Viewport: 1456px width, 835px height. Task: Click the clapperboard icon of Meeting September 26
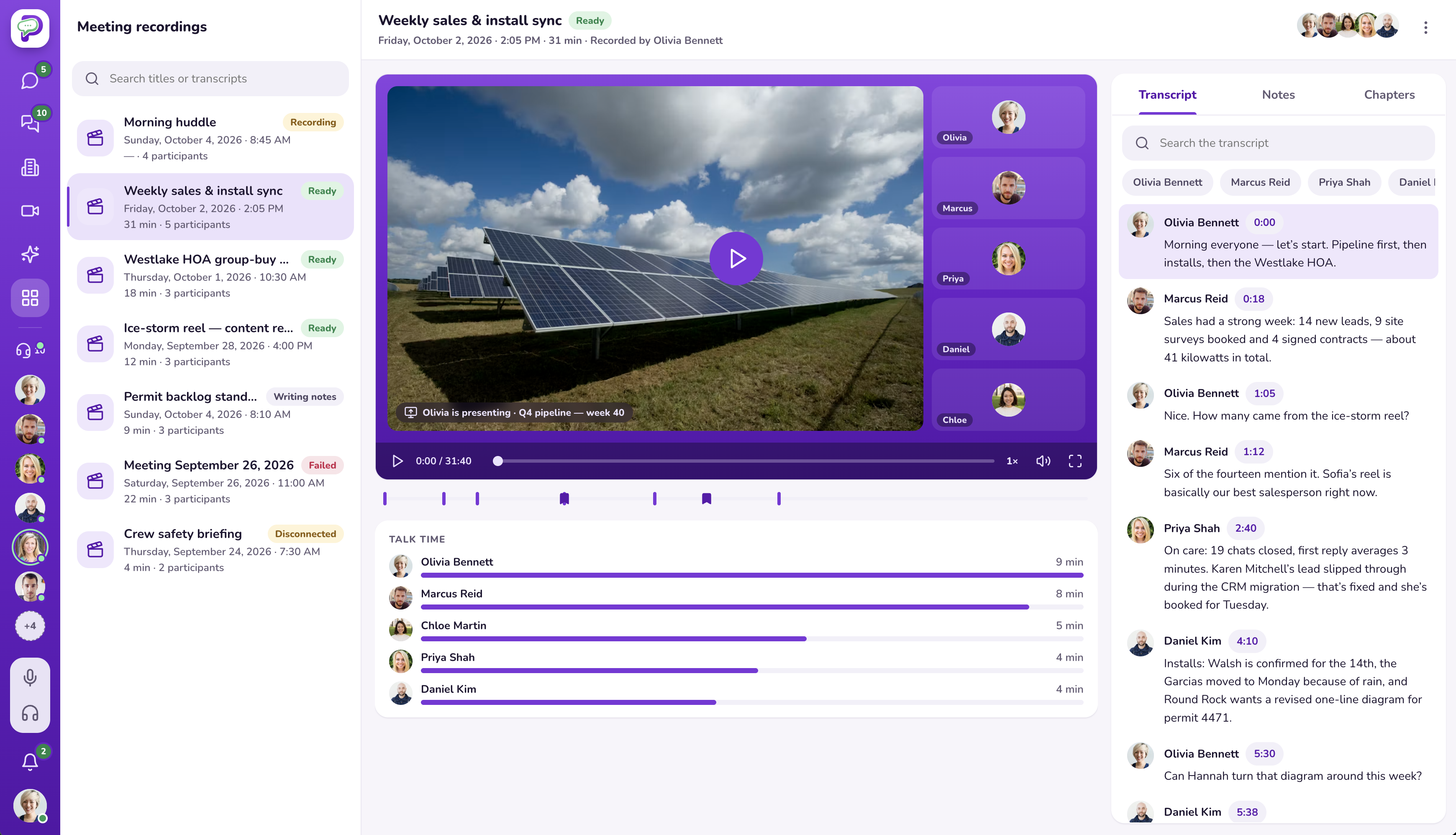click(x=95, y=481)
